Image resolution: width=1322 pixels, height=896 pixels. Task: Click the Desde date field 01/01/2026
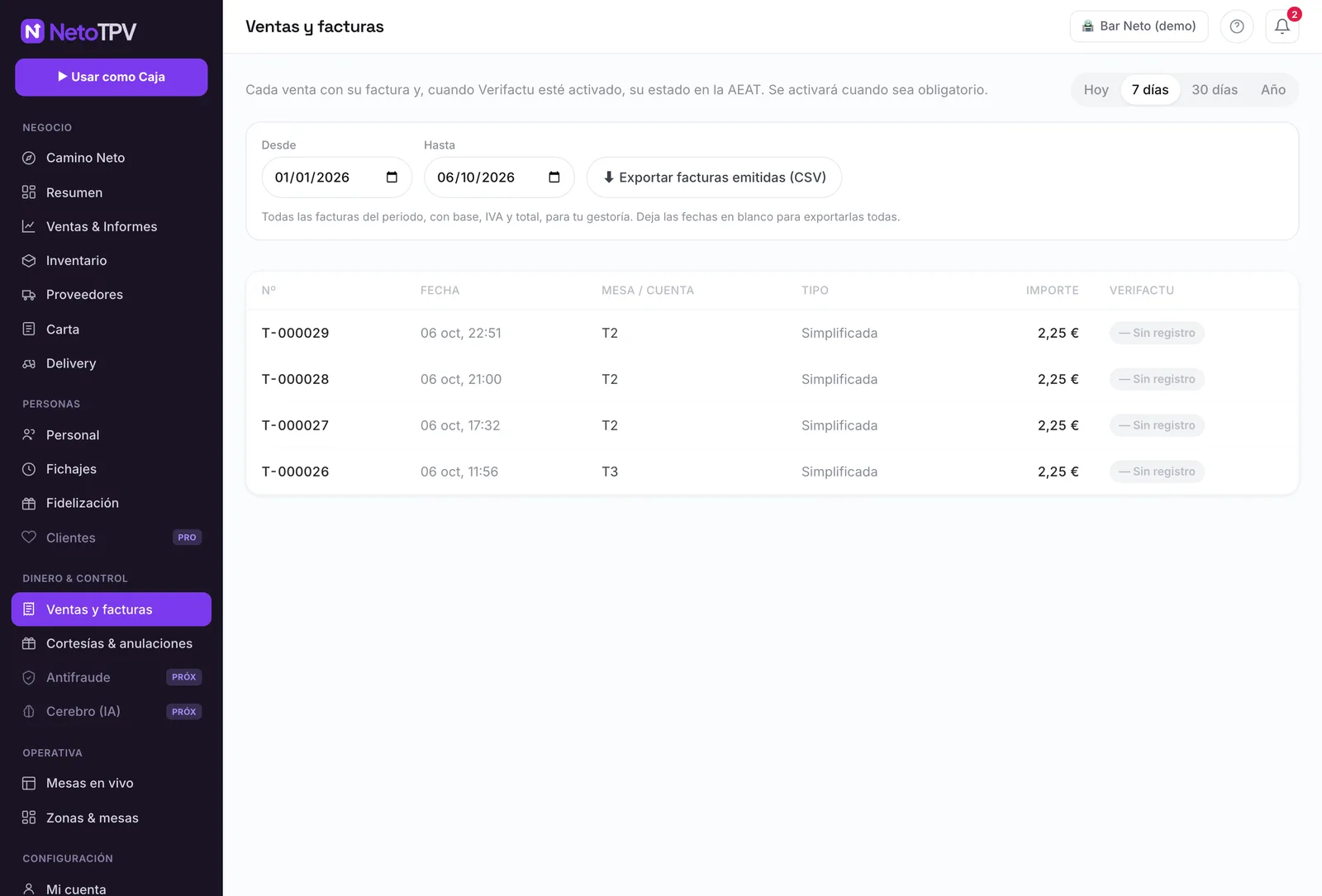(337, 178)
